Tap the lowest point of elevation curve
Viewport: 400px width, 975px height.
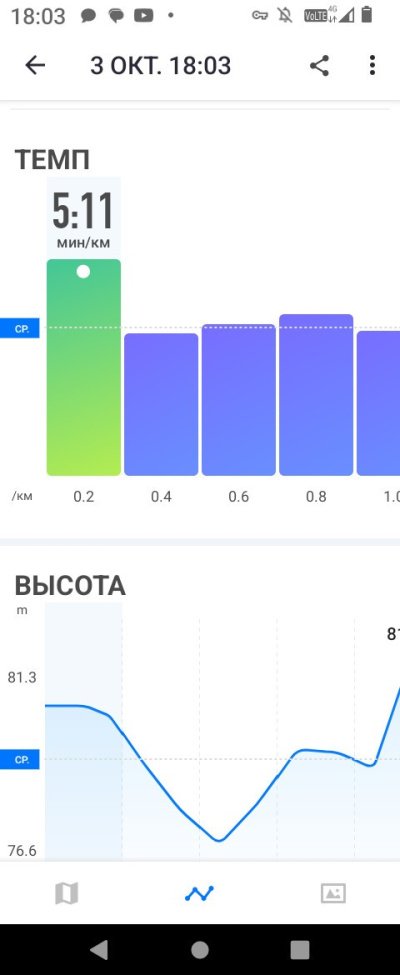pos(219,840)
